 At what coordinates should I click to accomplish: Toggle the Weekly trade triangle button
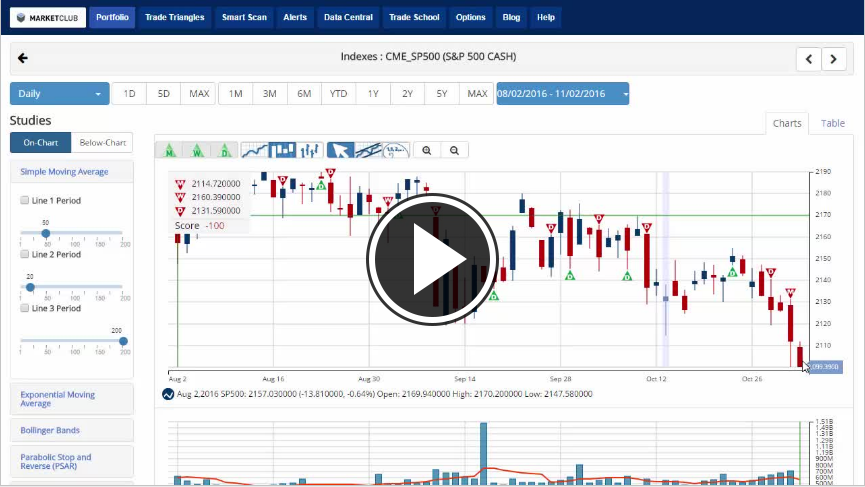point(197,150)
